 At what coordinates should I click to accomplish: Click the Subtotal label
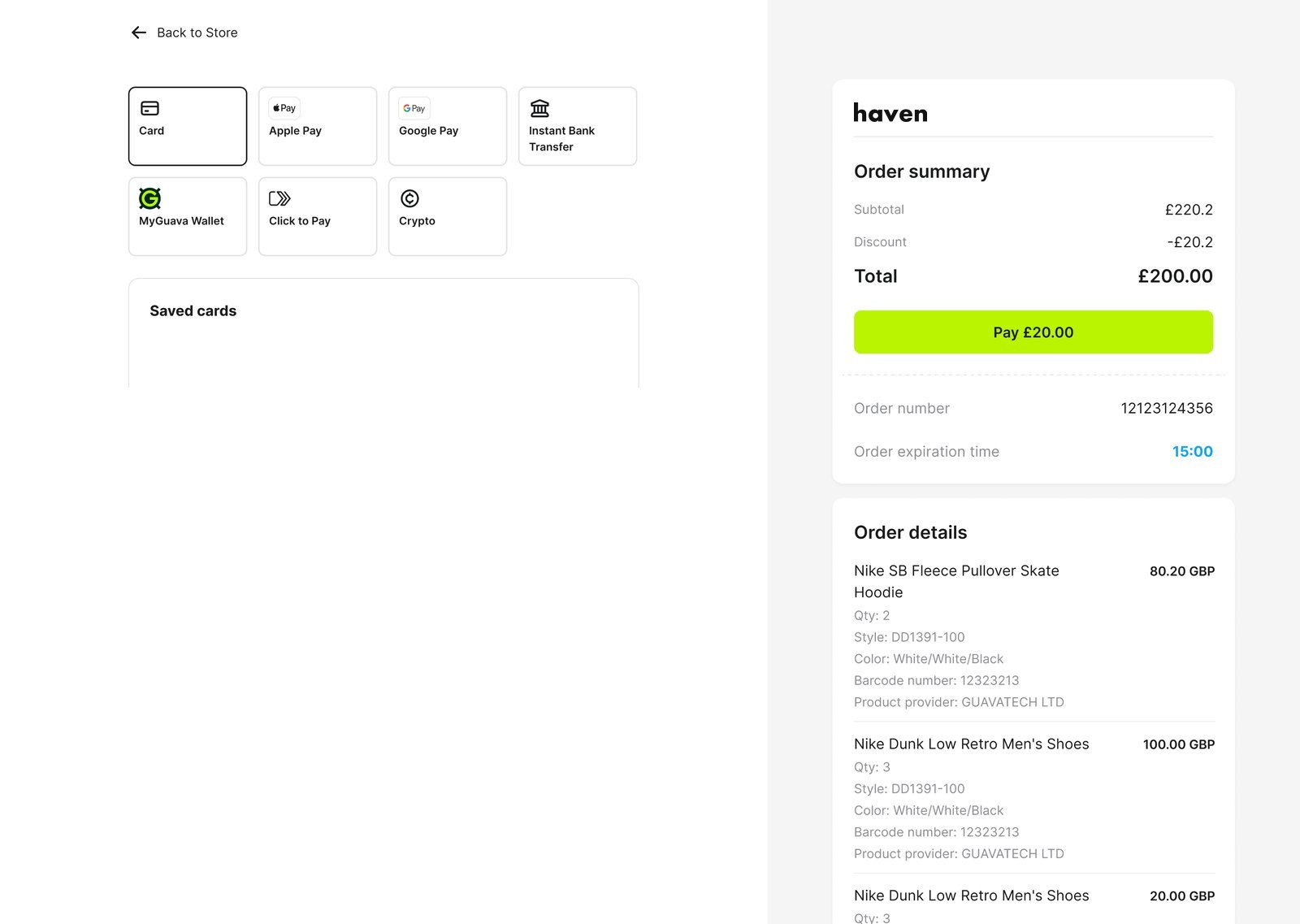[x=878, y=209]
